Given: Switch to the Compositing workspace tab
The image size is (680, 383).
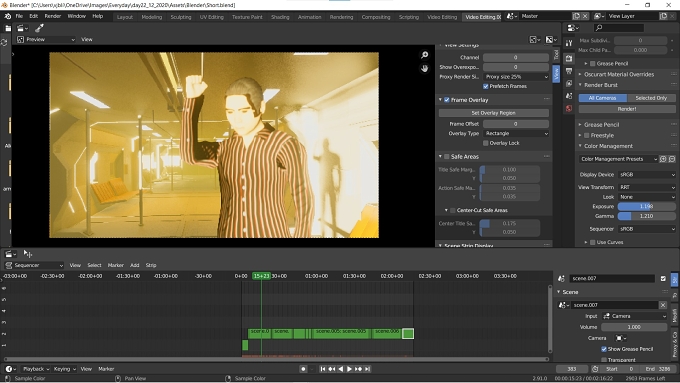Looking at the screenshot, I should coord(376,17).
